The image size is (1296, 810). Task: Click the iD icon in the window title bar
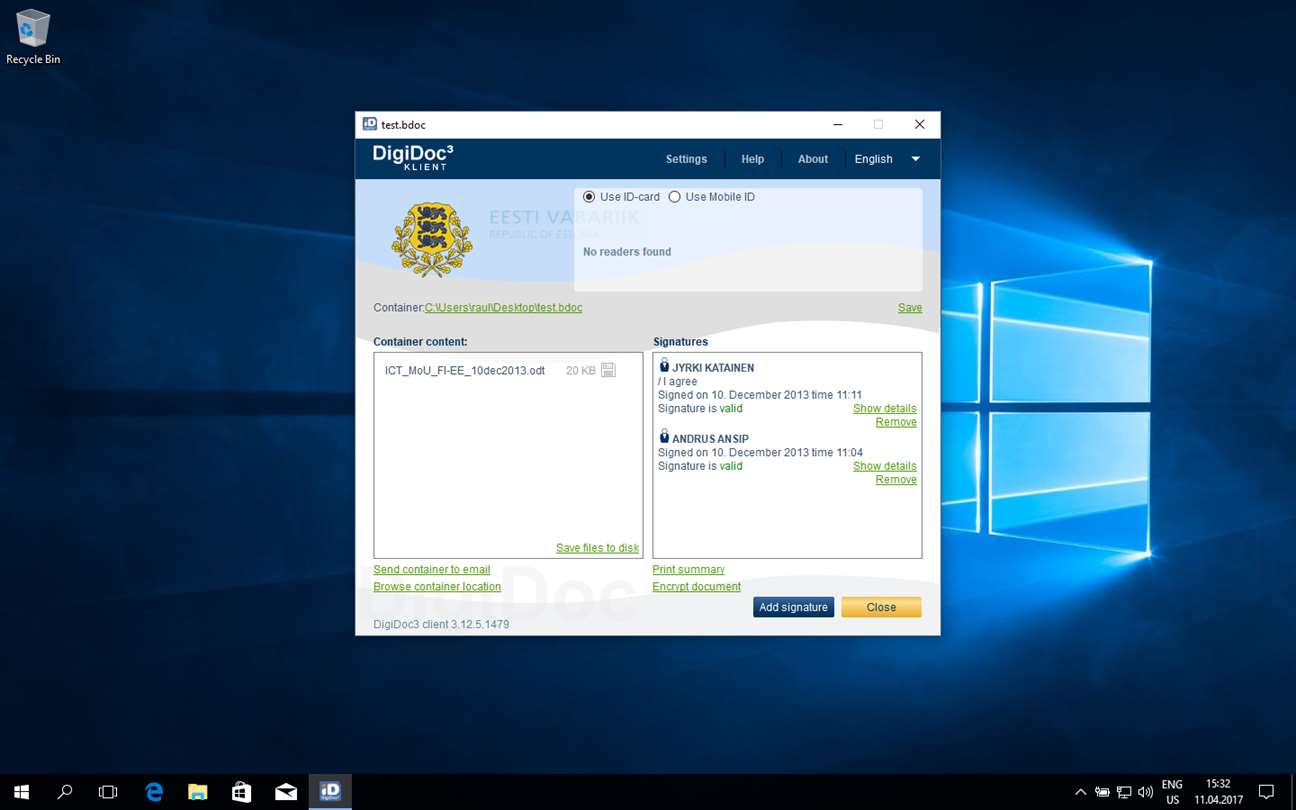[369, 124]
